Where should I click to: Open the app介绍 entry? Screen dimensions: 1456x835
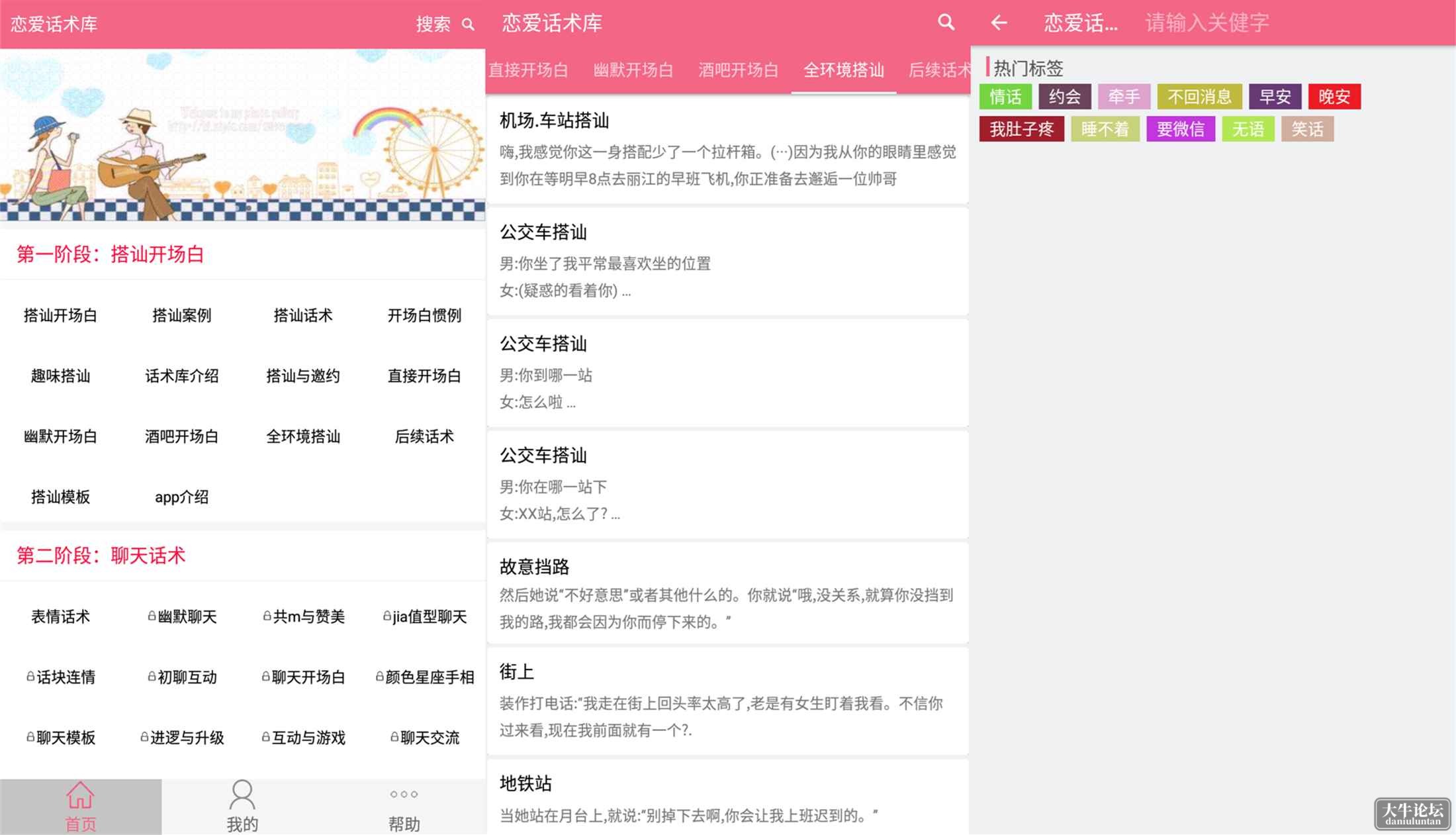[x=182, y=497]
